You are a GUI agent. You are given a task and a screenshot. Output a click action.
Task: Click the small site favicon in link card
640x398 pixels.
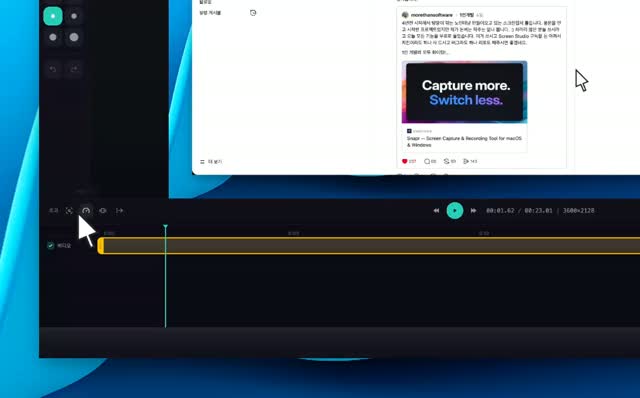pos(409,131)
